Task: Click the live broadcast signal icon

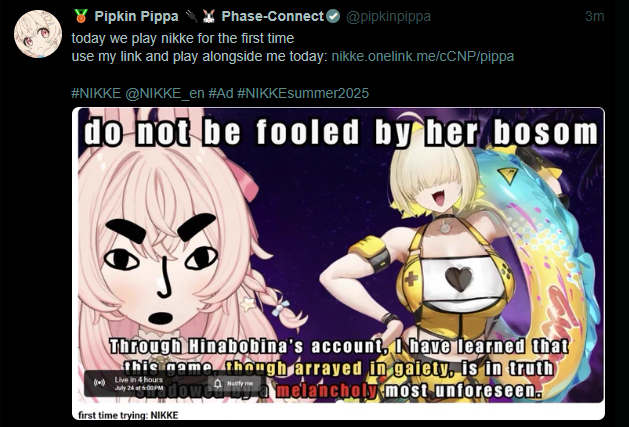Action: pyautogui.click(x=99, y=382)
